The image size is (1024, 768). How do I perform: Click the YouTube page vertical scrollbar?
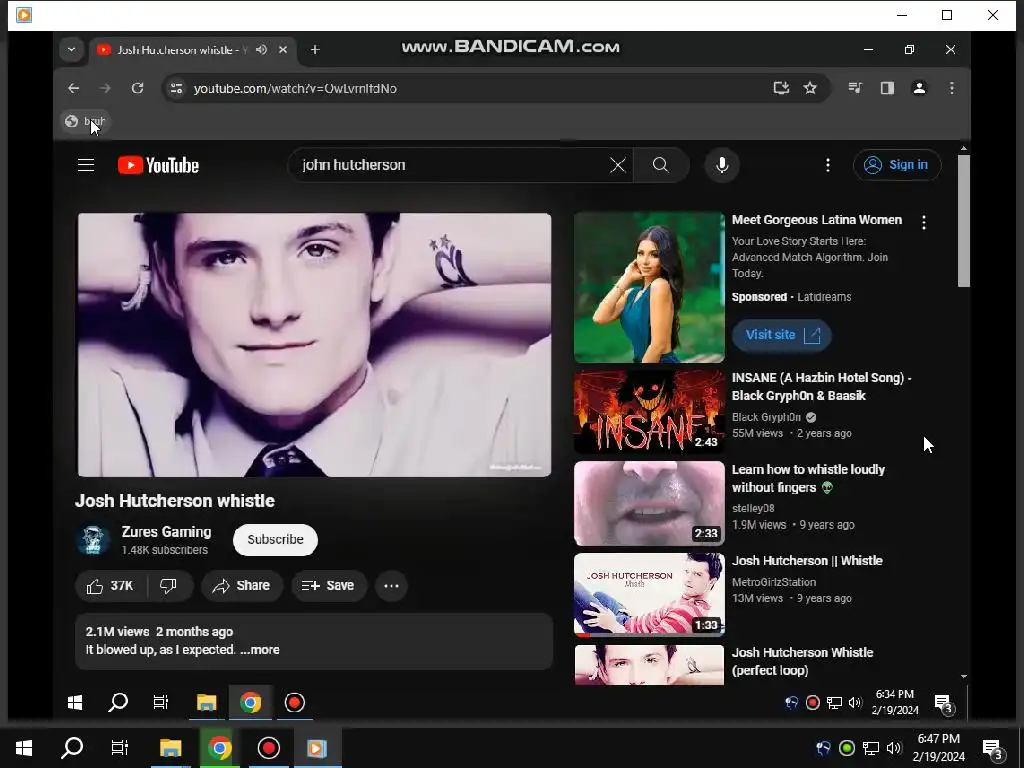(963, 221)
